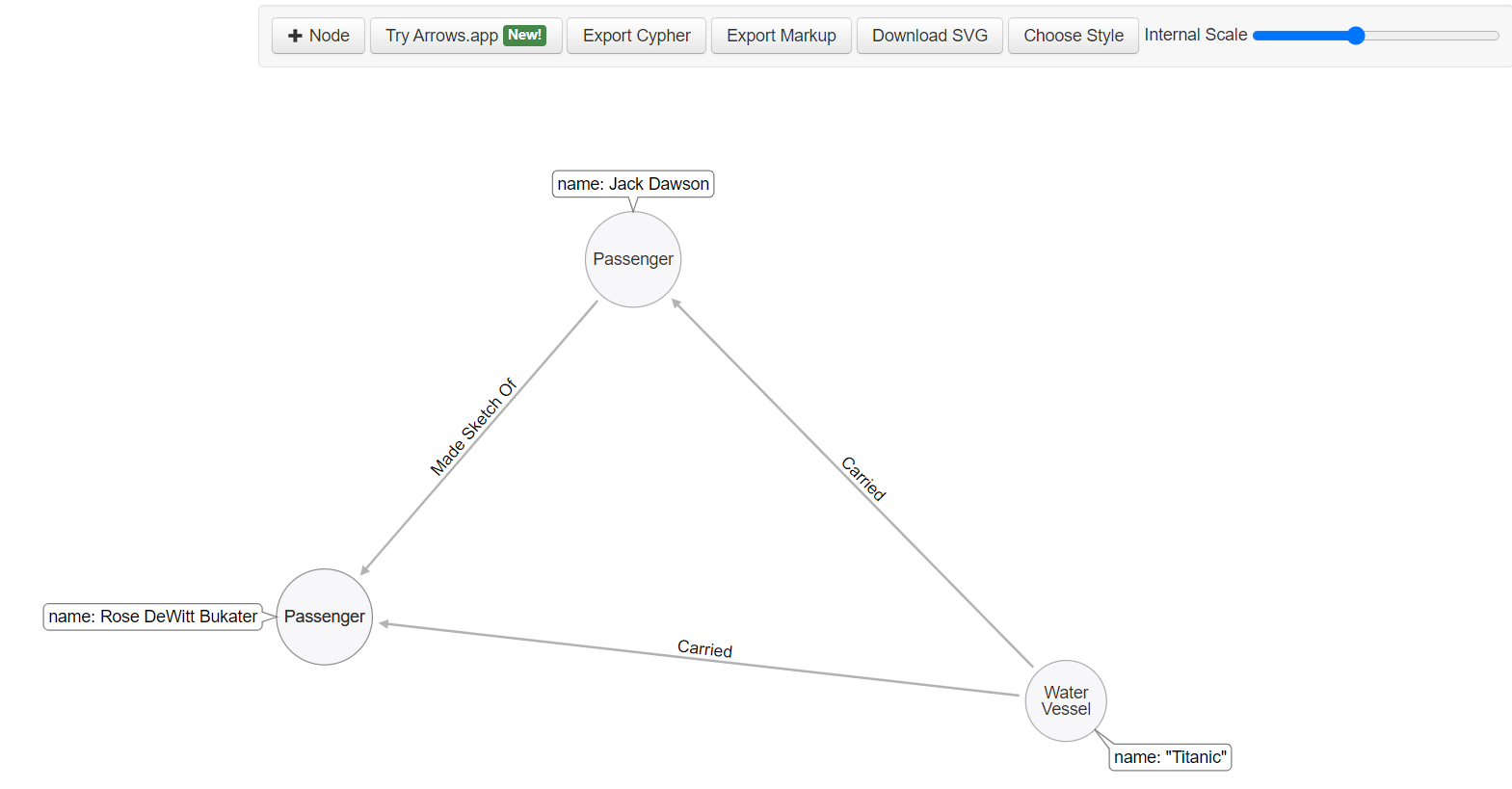Click Export Cypher button
The height and width of the screenshot is (789, 1512).
point(636,36)
